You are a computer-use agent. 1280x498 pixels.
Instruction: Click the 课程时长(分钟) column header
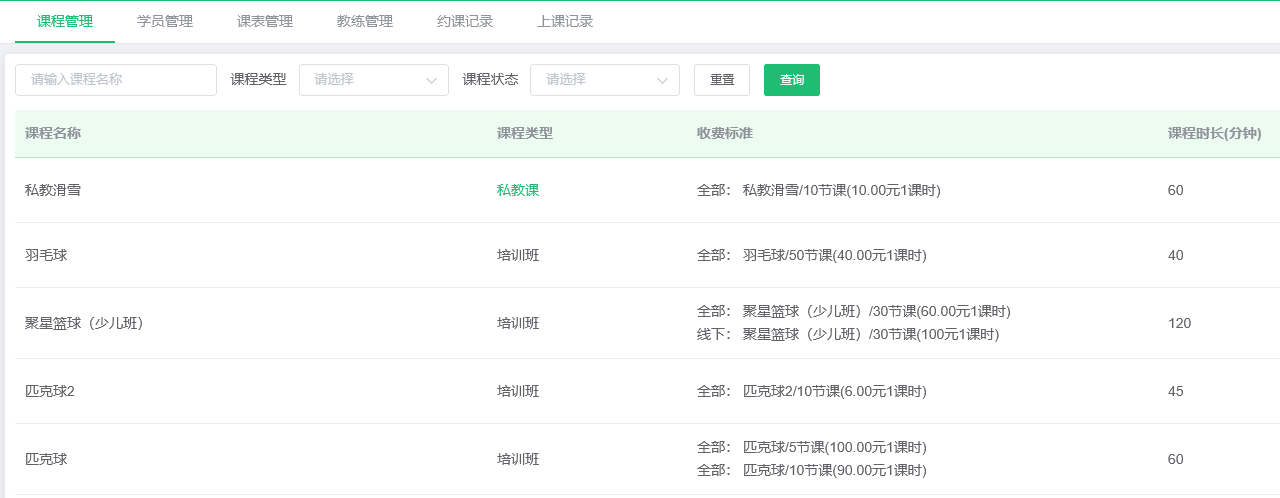(1215, 133)
